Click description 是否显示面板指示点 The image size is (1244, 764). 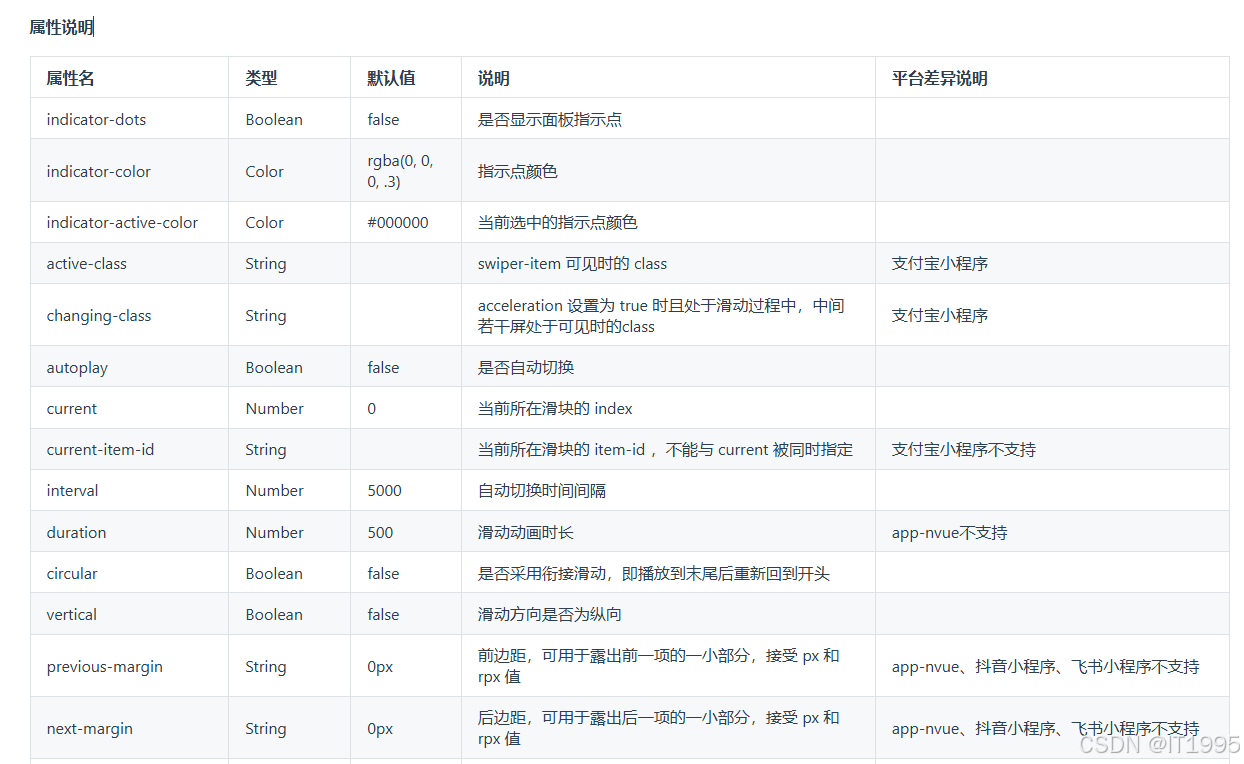(x=550, y=119)
